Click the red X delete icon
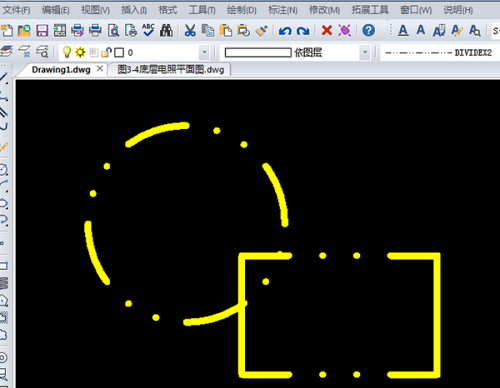The width and height of the screenshot is (500, 388). (327, 31)
